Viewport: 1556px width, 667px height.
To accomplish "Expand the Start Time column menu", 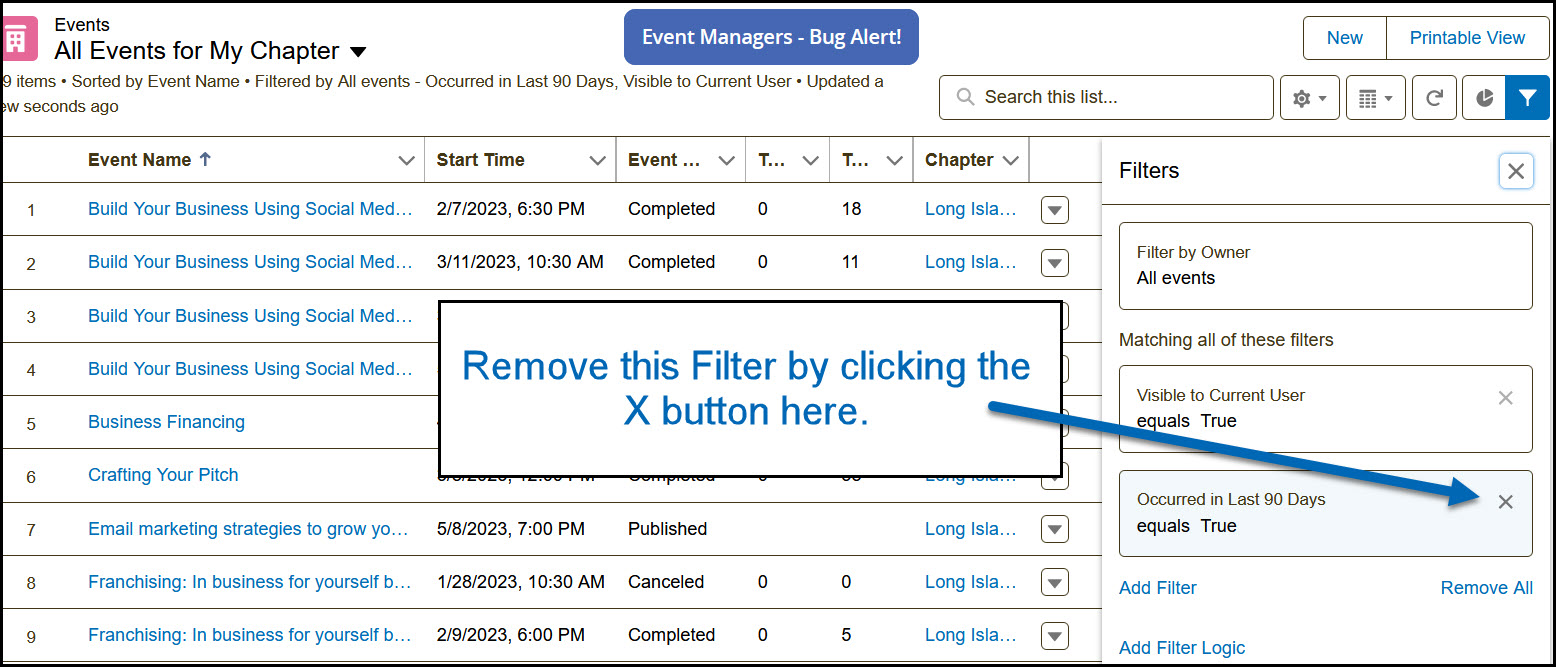I will pos(597,160).
